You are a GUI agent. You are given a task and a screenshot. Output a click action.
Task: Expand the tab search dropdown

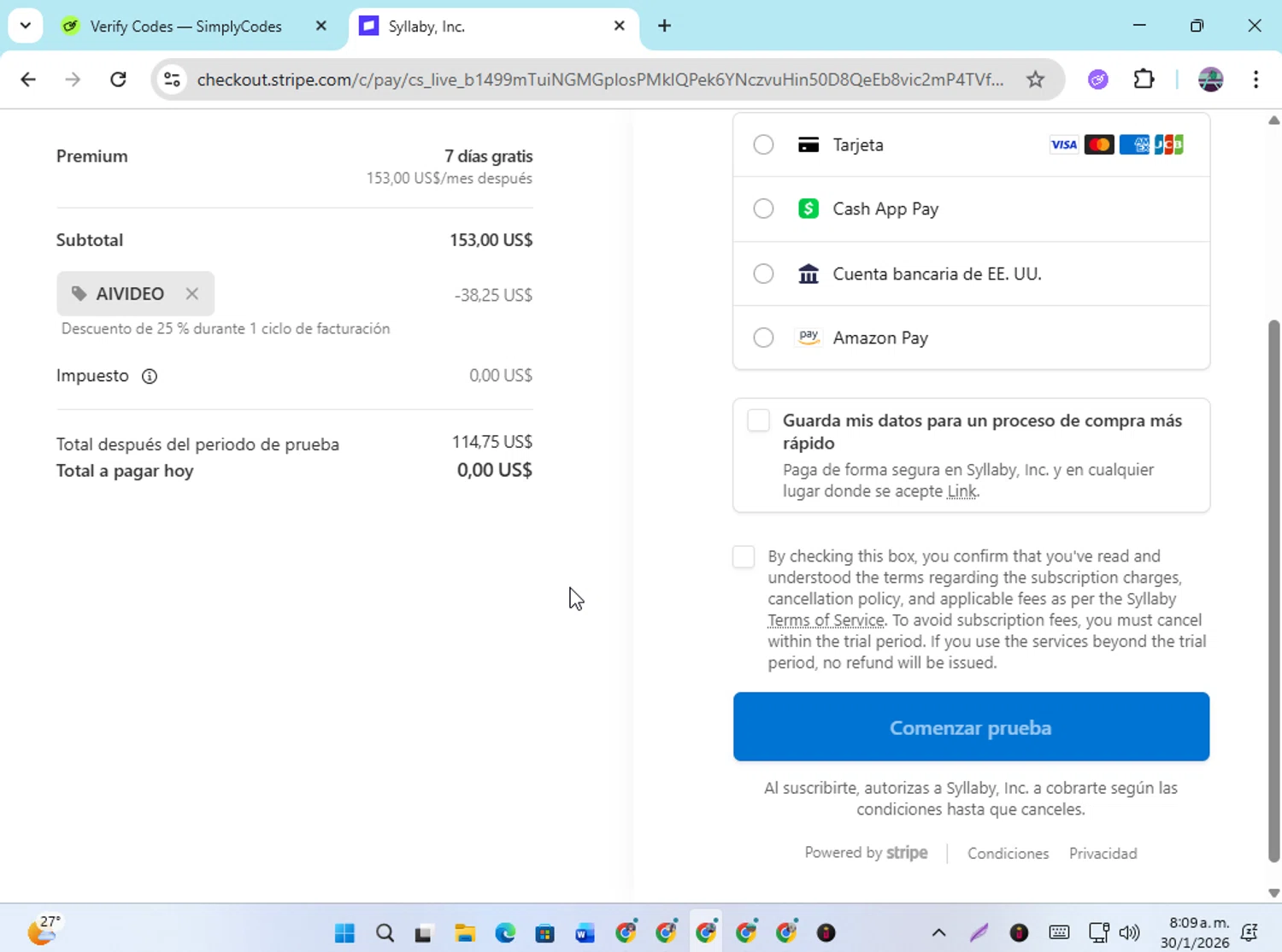26,26
